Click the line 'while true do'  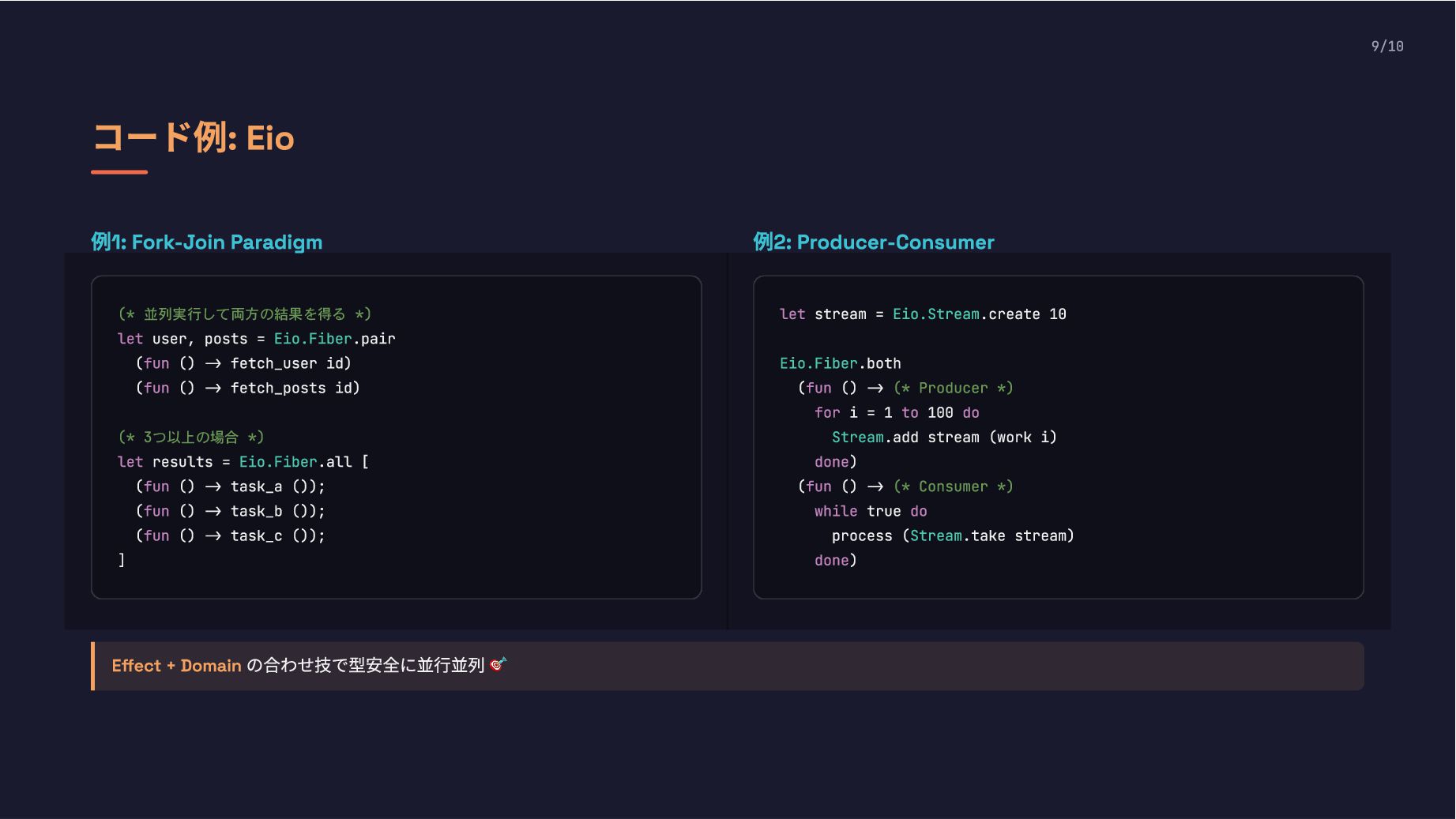coord(871,511)
